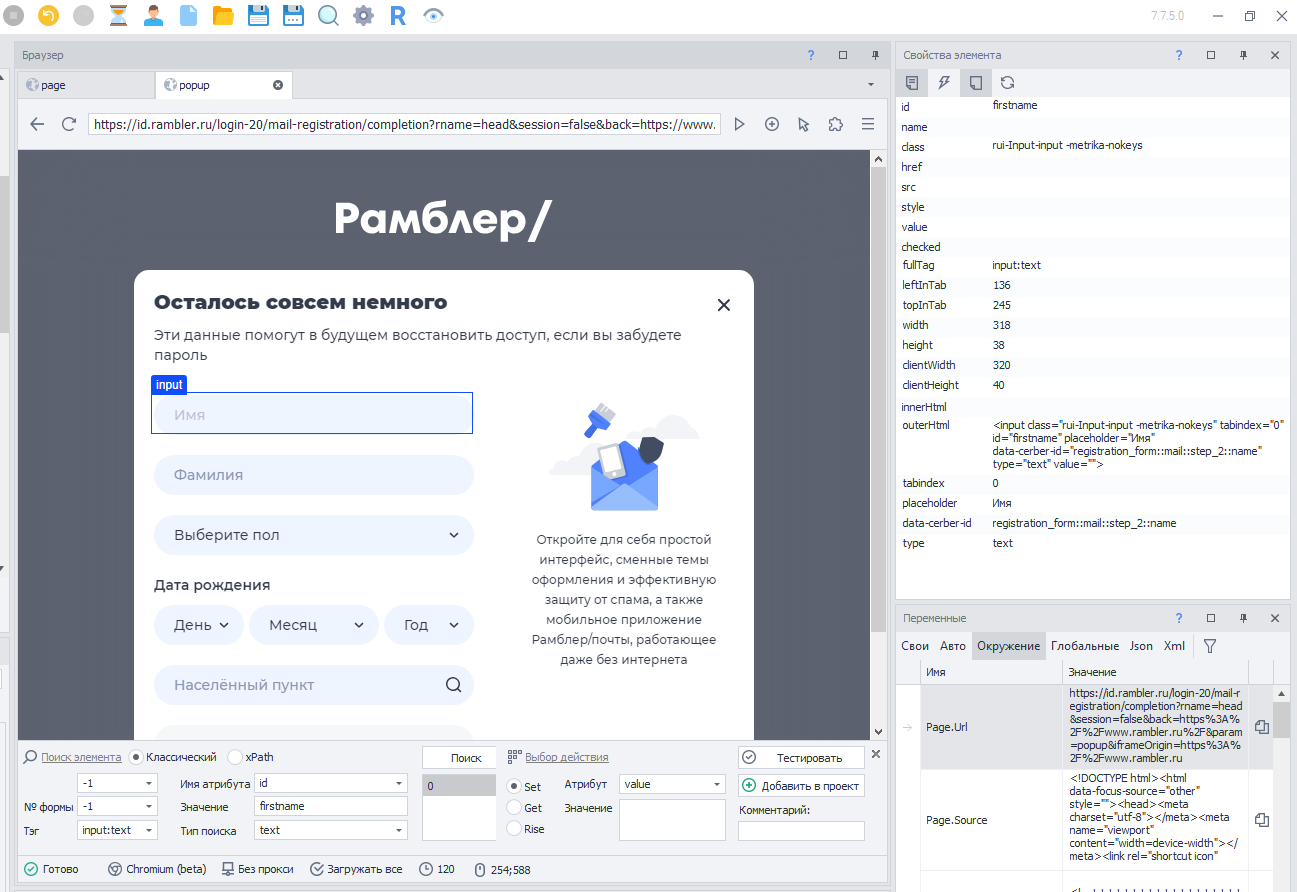Click the Поиск button
Screen dimensions: 1297x892
click(x=459, y=758)
